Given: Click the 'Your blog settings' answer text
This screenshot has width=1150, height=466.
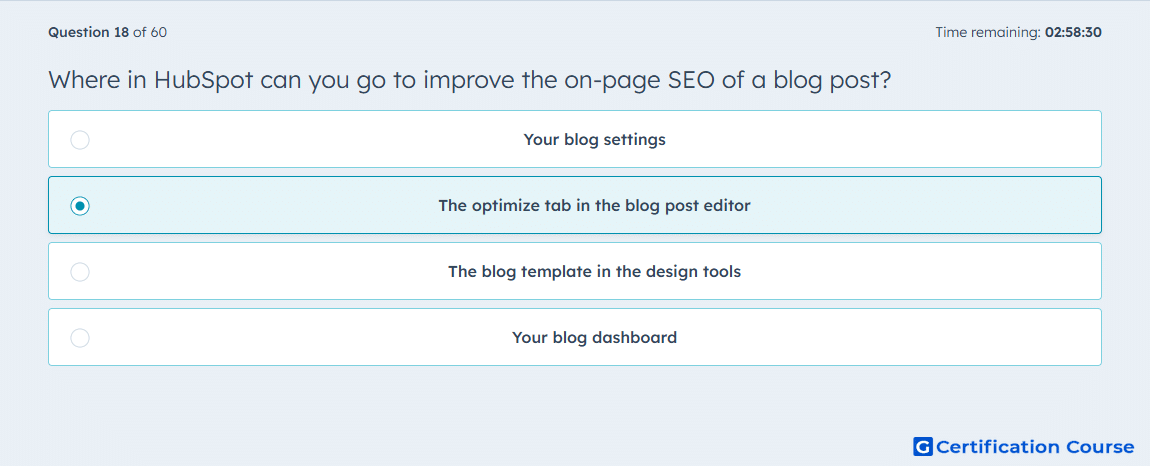Looking at the screenshot, I should pyautogui.click(x=594, y=139).
